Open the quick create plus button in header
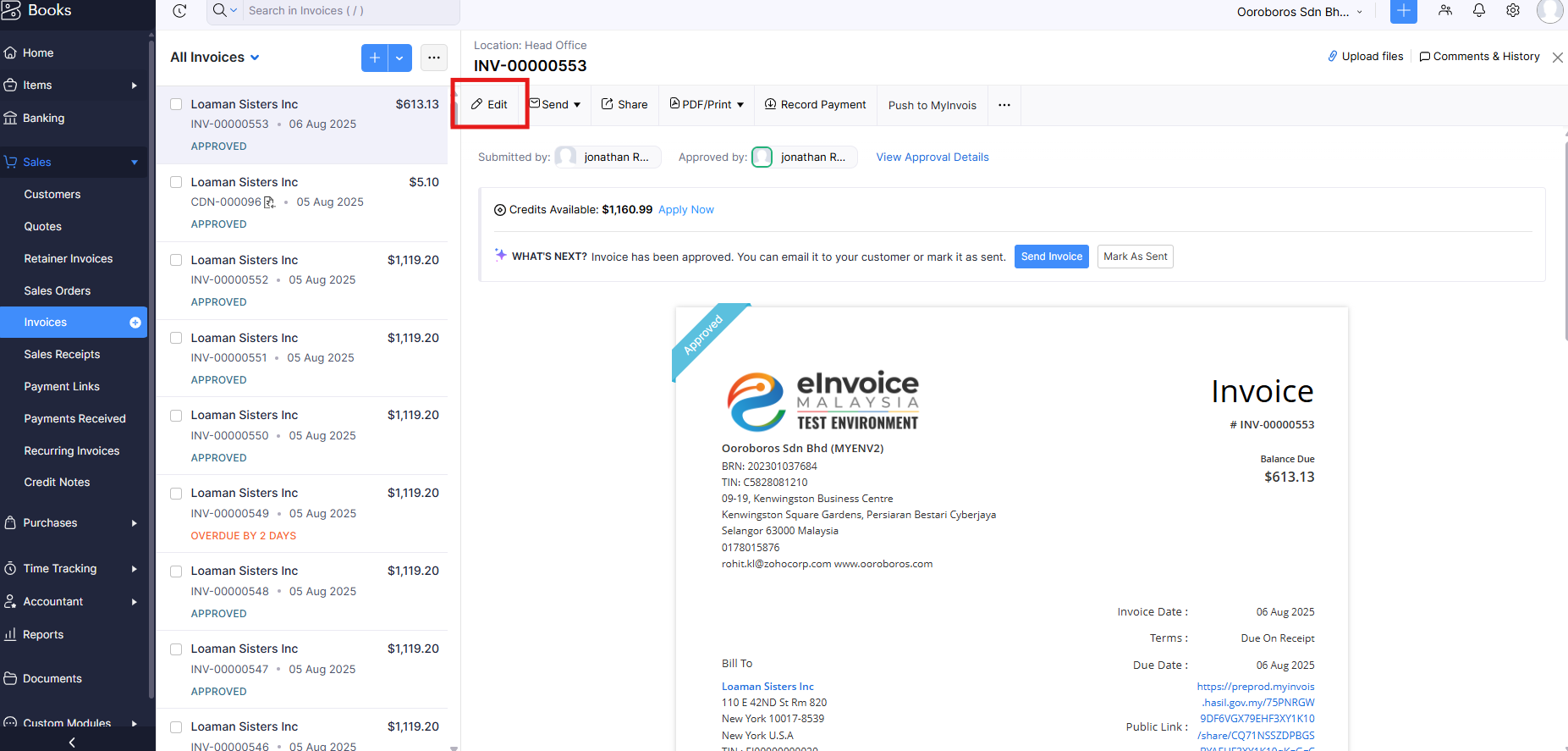This screenshot has width=1568, height=751. [1404, 11]
